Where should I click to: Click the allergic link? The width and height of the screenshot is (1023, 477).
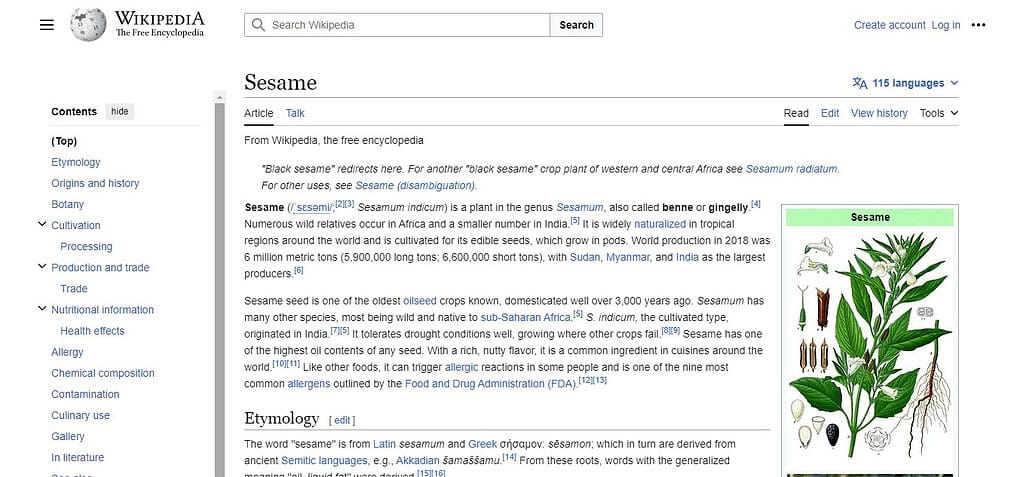pos(461,367)
